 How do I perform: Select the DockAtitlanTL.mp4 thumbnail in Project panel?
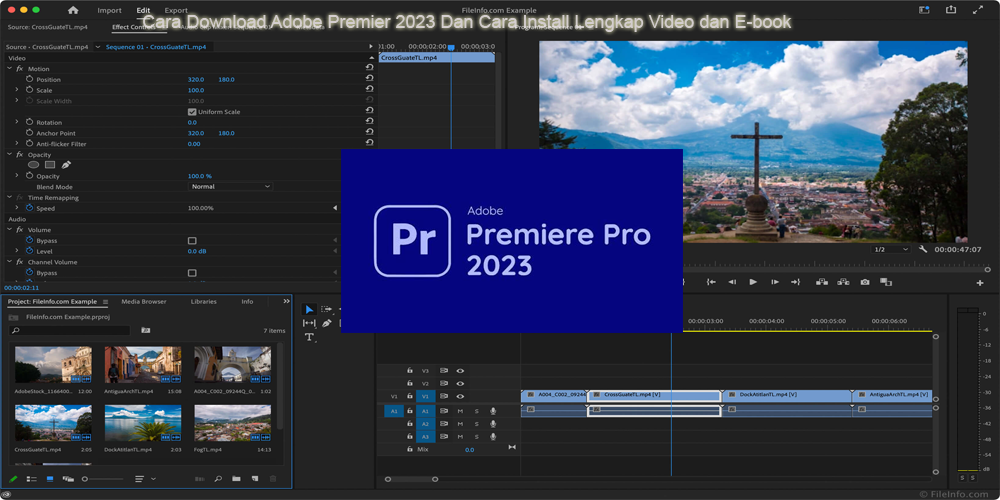(143, 423)
